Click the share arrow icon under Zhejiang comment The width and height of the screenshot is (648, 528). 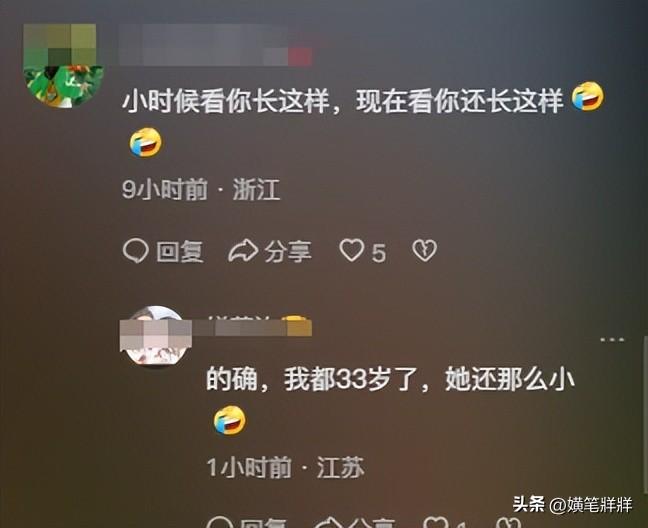click(243, 250)
